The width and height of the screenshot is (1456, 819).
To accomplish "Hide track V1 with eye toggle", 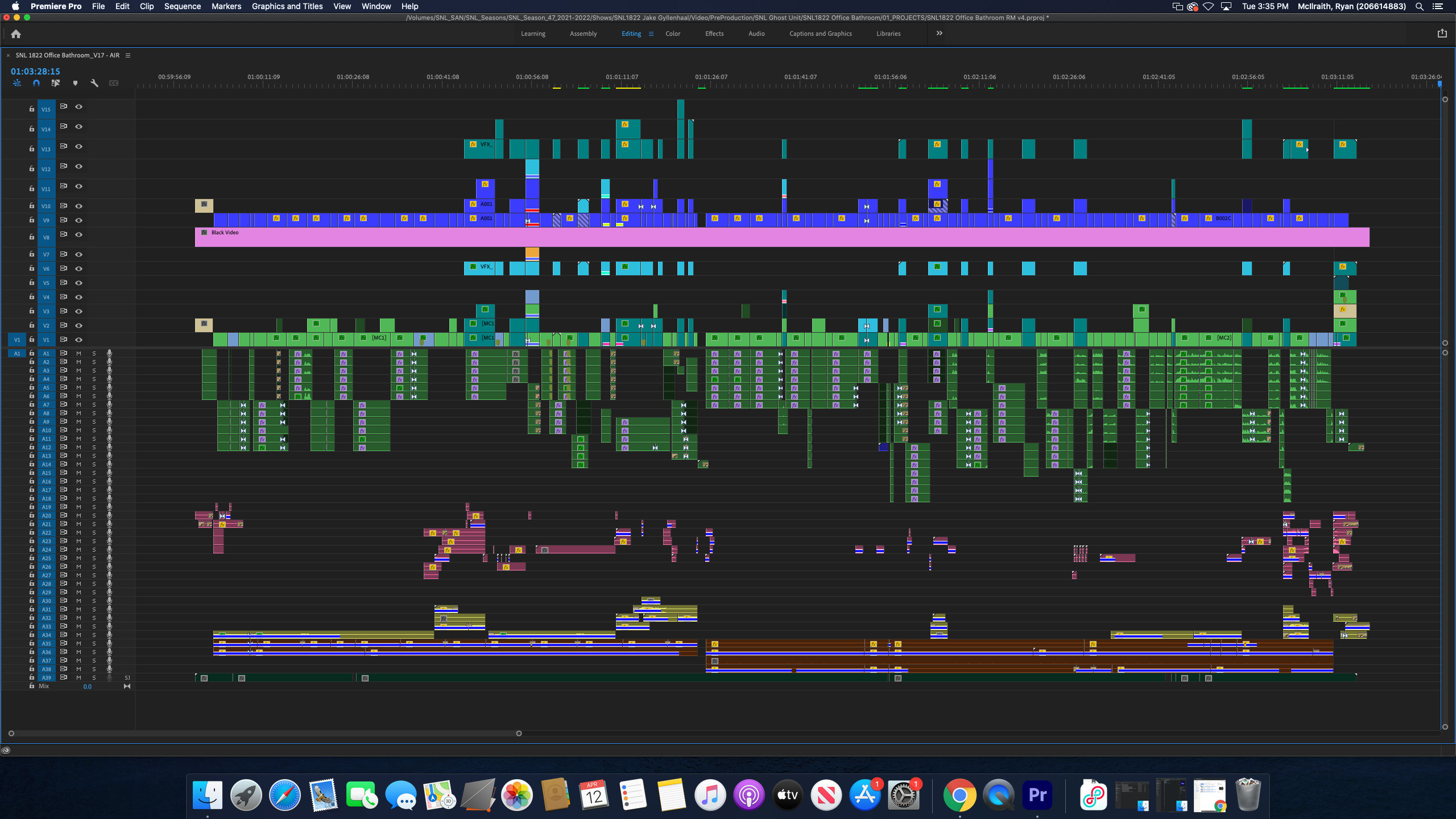I will (79, 340).
